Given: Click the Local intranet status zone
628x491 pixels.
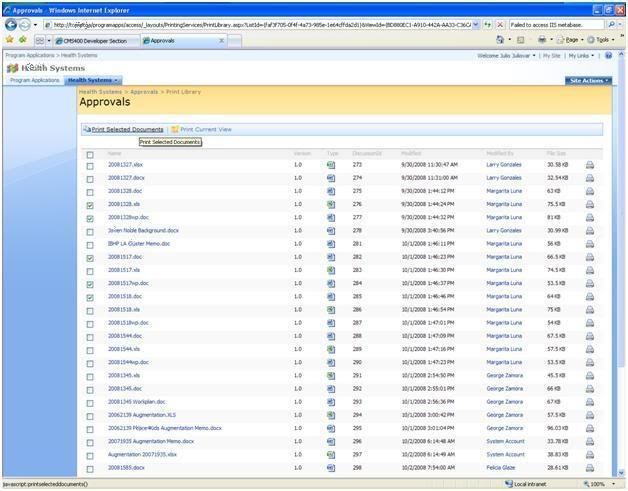Looking at the screenshot, I should tap(525, 484).
